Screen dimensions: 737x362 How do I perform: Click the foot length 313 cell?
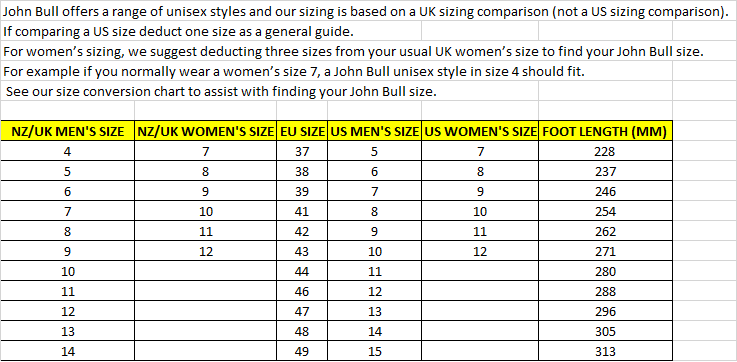(605, 351)
